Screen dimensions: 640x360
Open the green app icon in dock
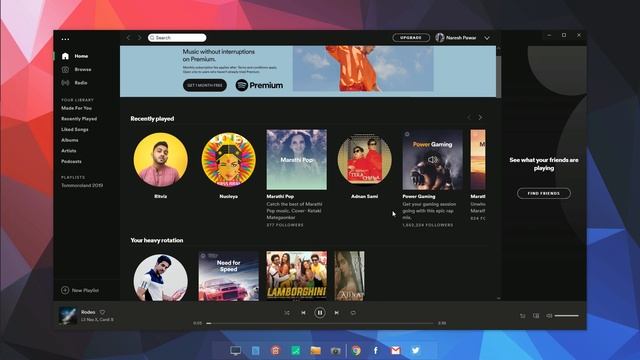pos(296,350)
